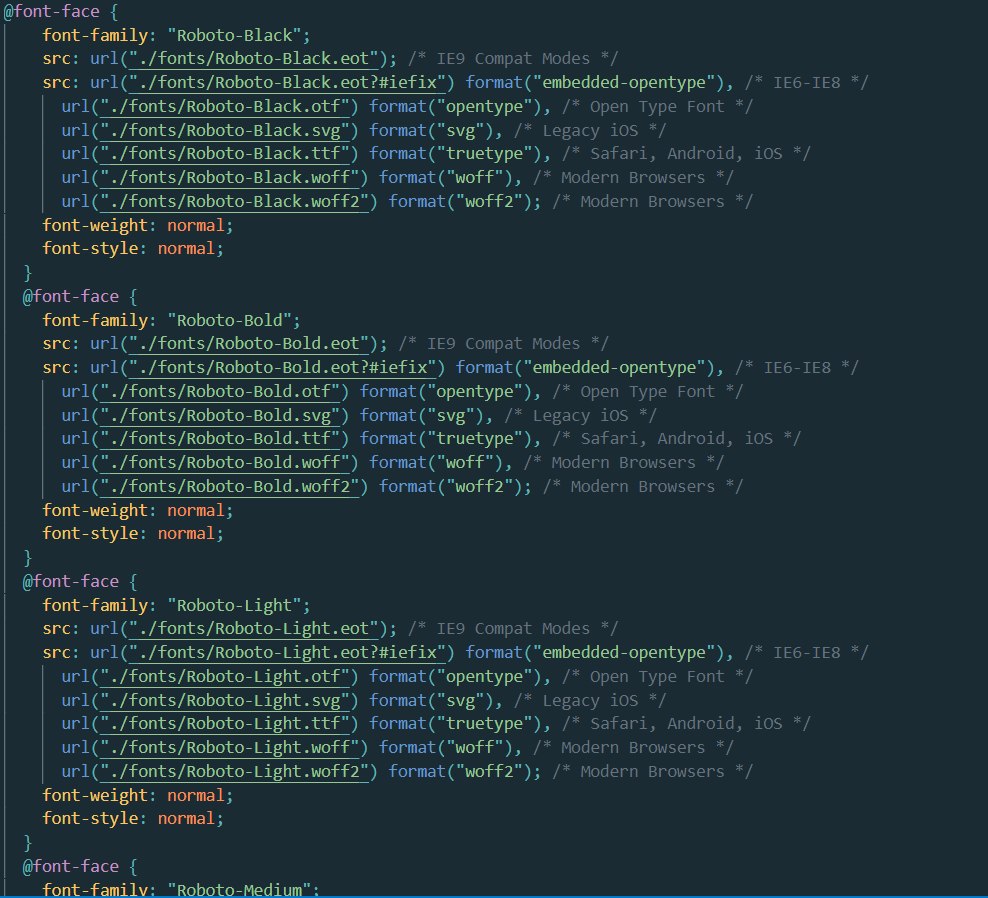Open the Roboto-Black.svg font path
This screenshot has width=988, height=898.
coord(225,130)
